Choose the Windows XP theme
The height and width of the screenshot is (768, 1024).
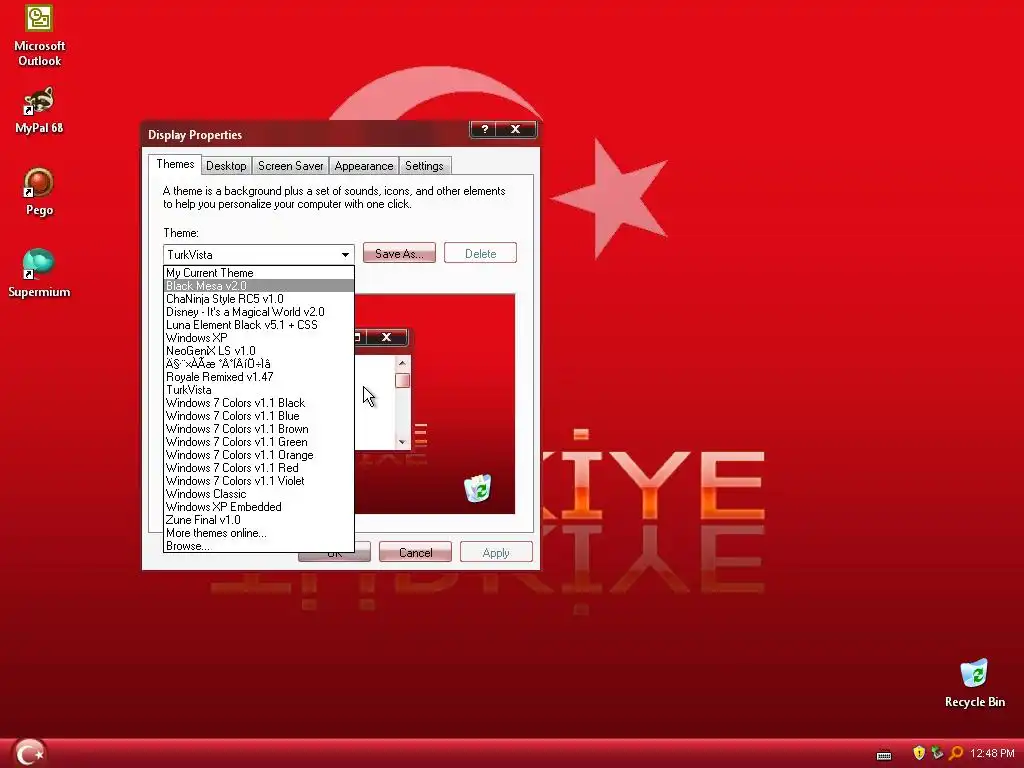[259, 338]
